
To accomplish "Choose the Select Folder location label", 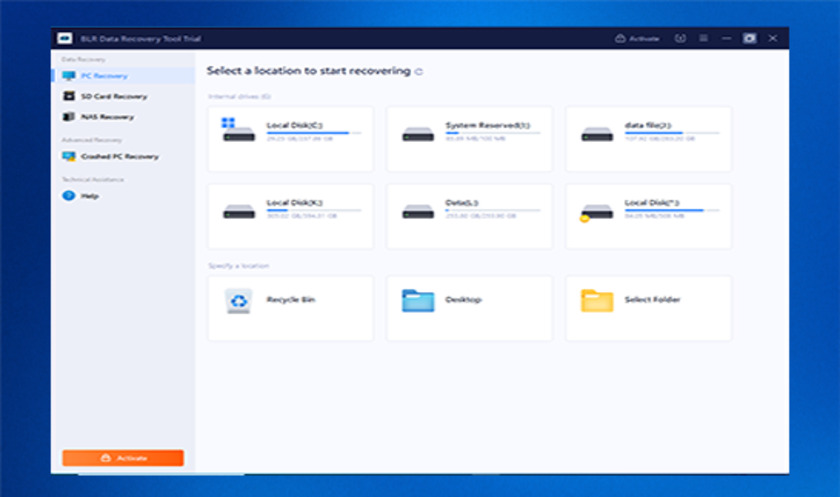I will click(x=652, y=300).
